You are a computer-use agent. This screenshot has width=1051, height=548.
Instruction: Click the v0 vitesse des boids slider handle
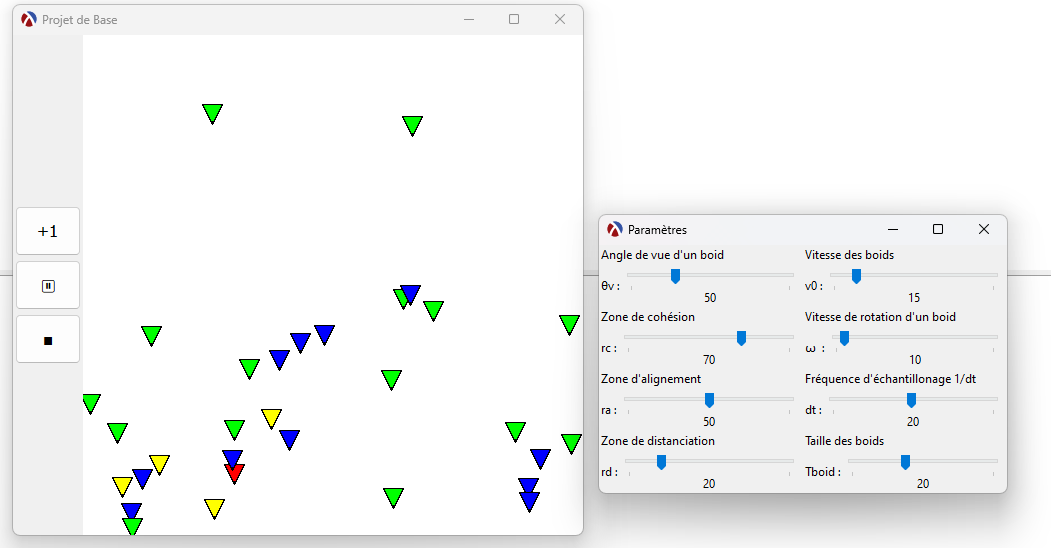click(x=856, y=276)
